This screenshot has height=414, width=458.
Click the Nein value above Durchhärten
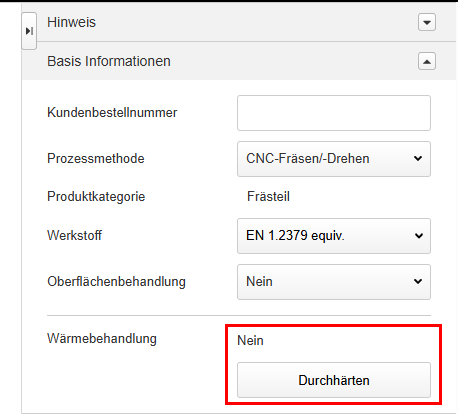click(250, 341)
